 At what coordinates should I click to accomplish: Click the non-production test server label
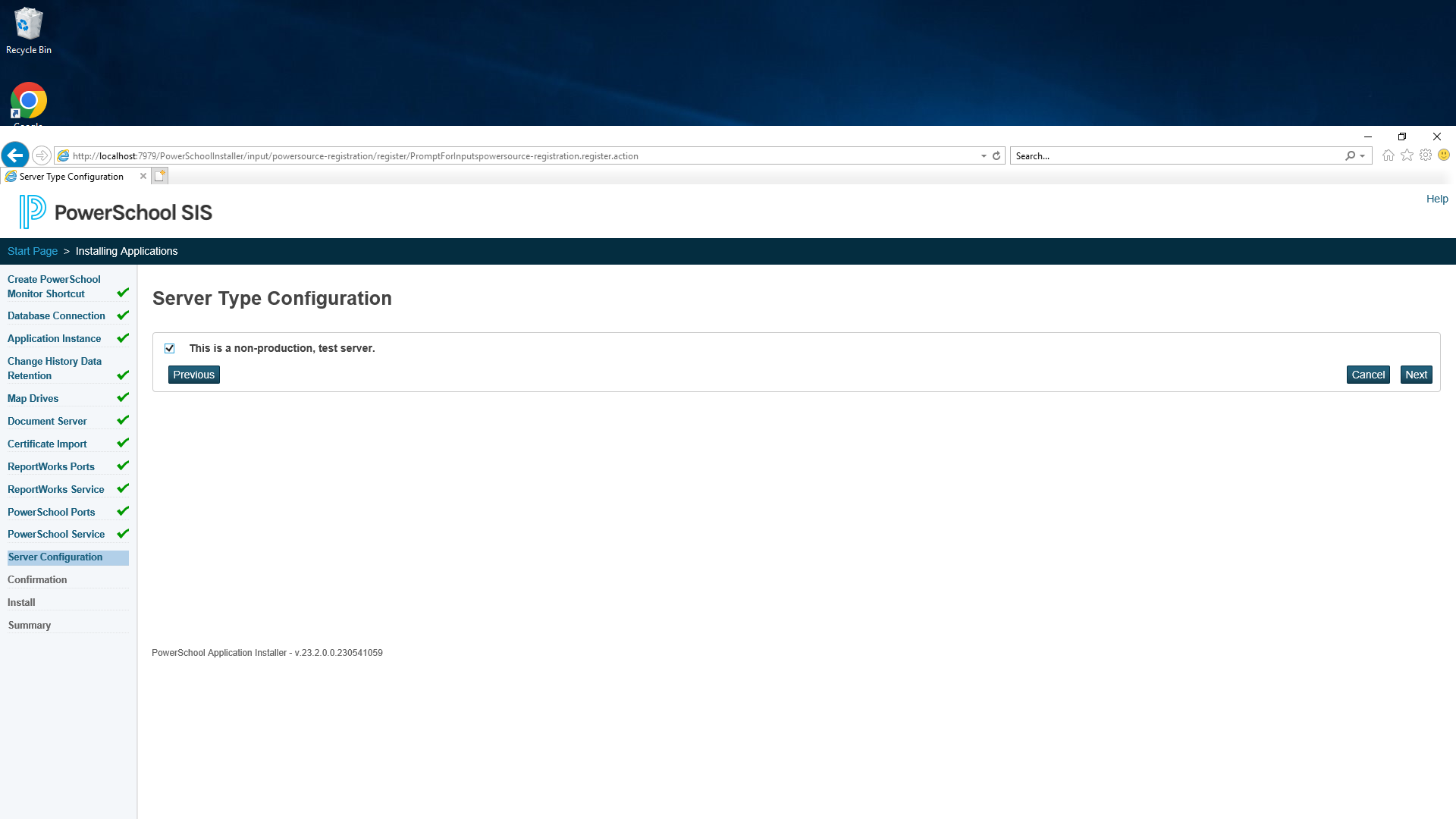click(282, 348)
